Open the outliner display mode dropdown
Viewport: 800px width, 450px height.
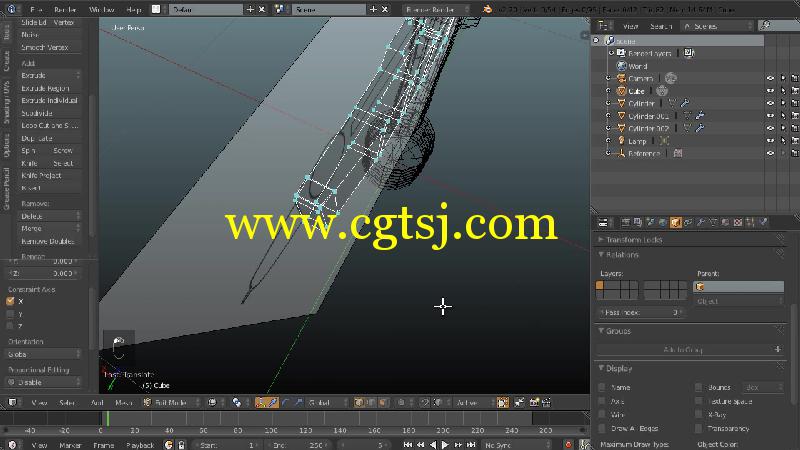coord(718,26)
